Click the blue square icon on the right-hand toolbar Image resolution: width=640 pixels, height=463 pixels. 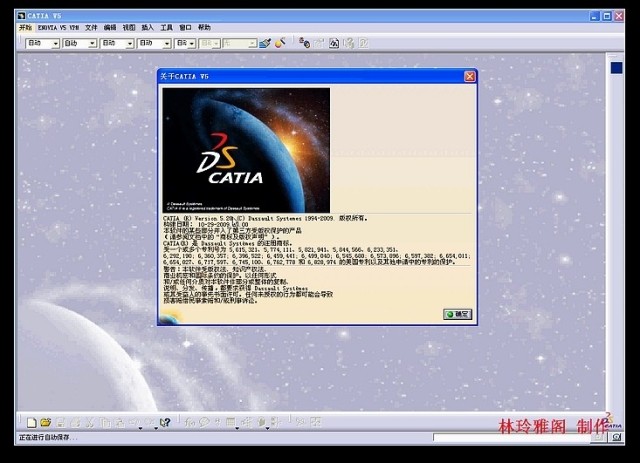coord(616,68)
